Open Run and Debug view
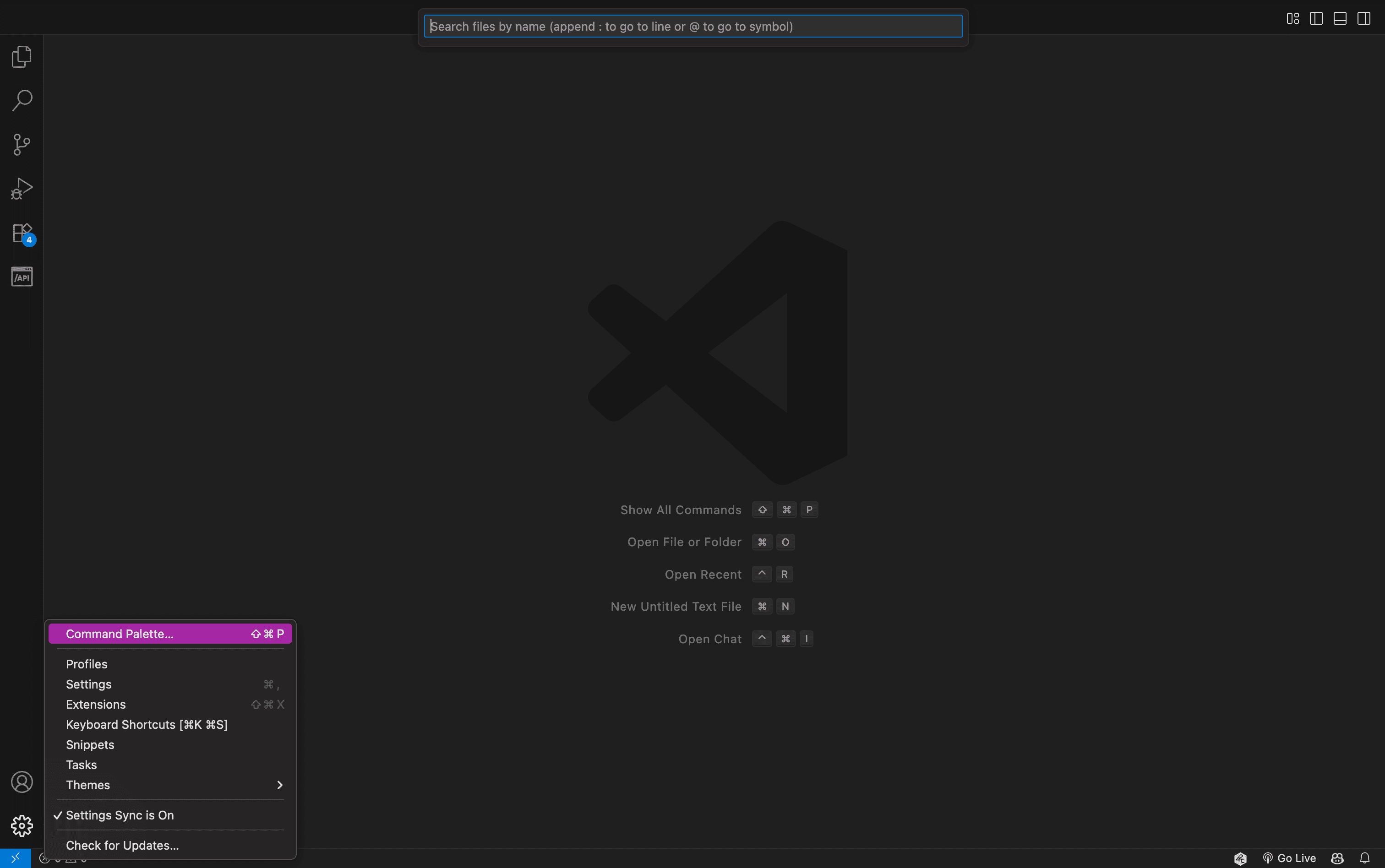The width and height of the screenshot is (1385, 868). tap(22, 188)
